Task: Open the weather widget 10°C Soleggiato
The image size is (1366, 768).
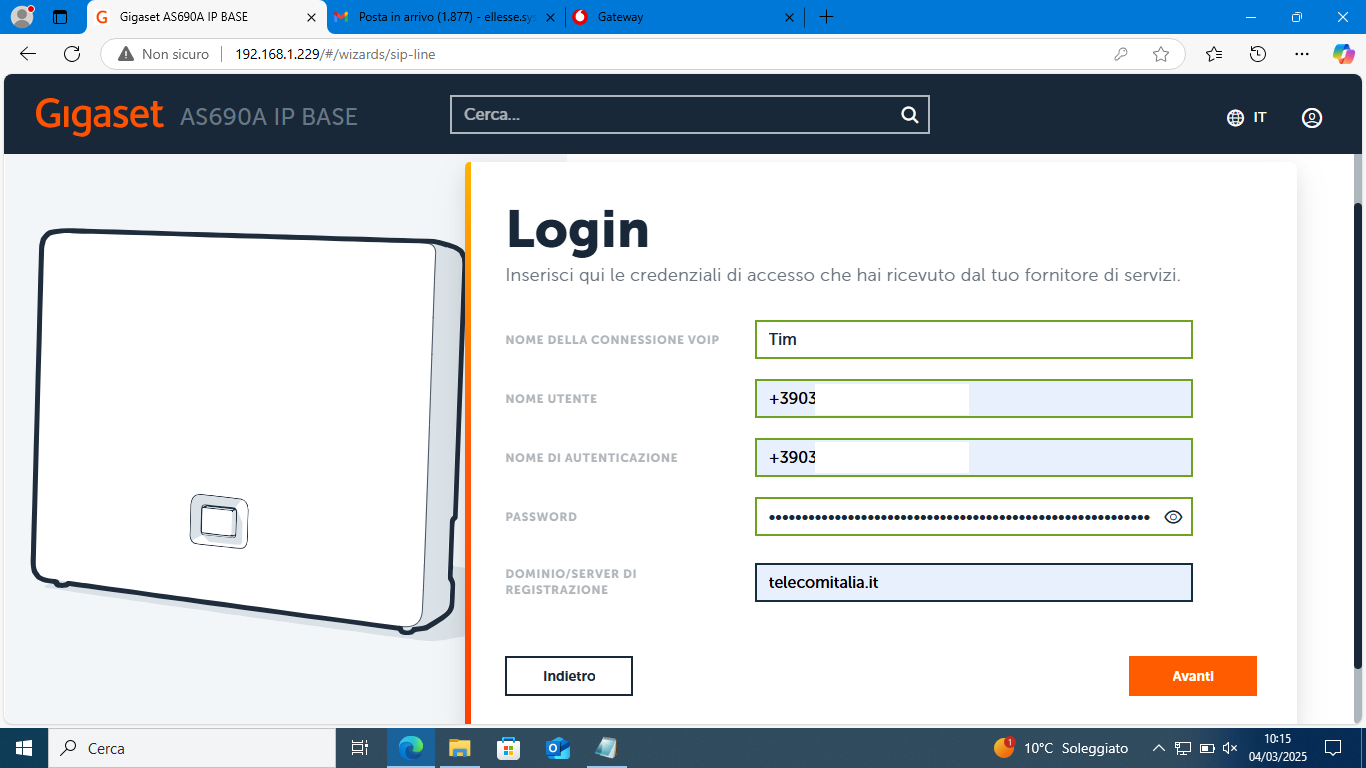Action: pyautogui.click(x=1061, y=748)
